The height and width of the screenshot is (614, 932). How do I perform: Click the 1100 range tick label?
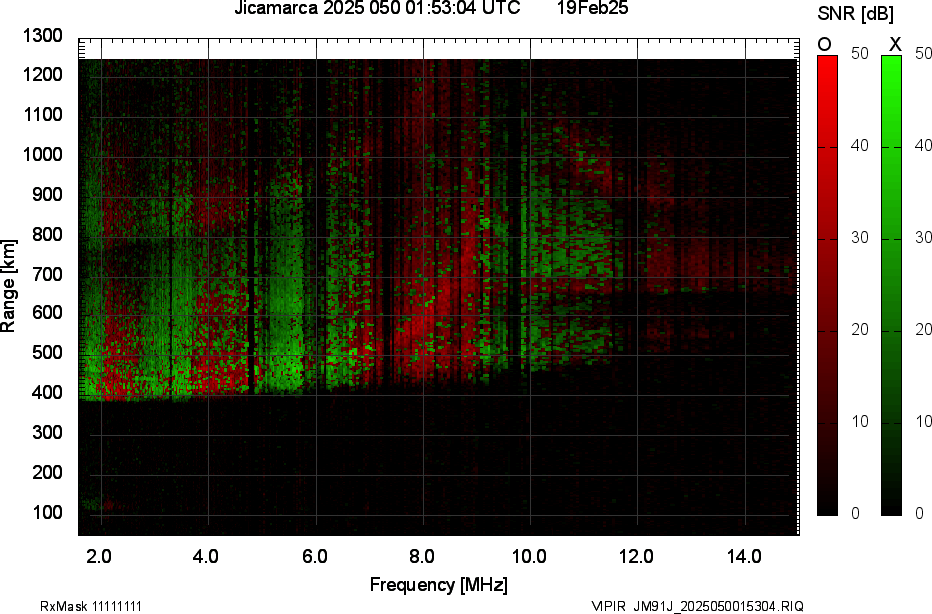click(x=43, y=115)
